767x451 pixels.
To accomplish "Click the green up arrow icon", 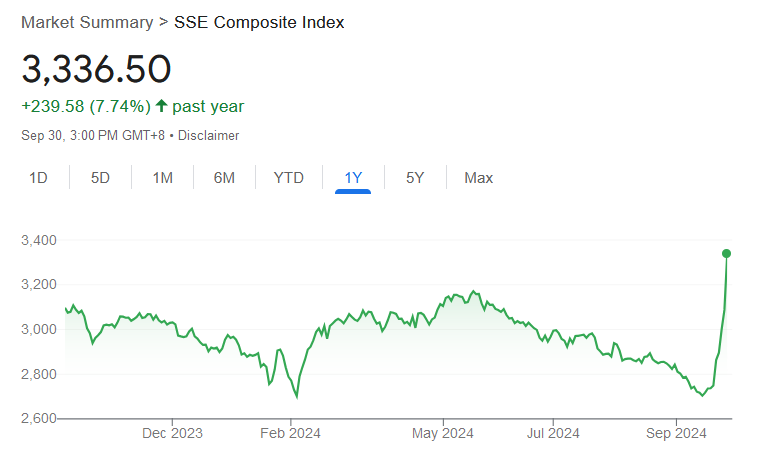I will [x=161, y=105].
